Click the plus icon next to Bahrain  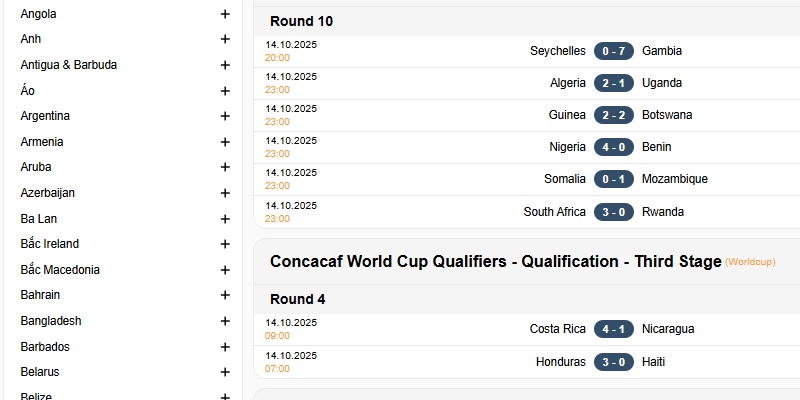pyautogui.click(x=225, y=295)
